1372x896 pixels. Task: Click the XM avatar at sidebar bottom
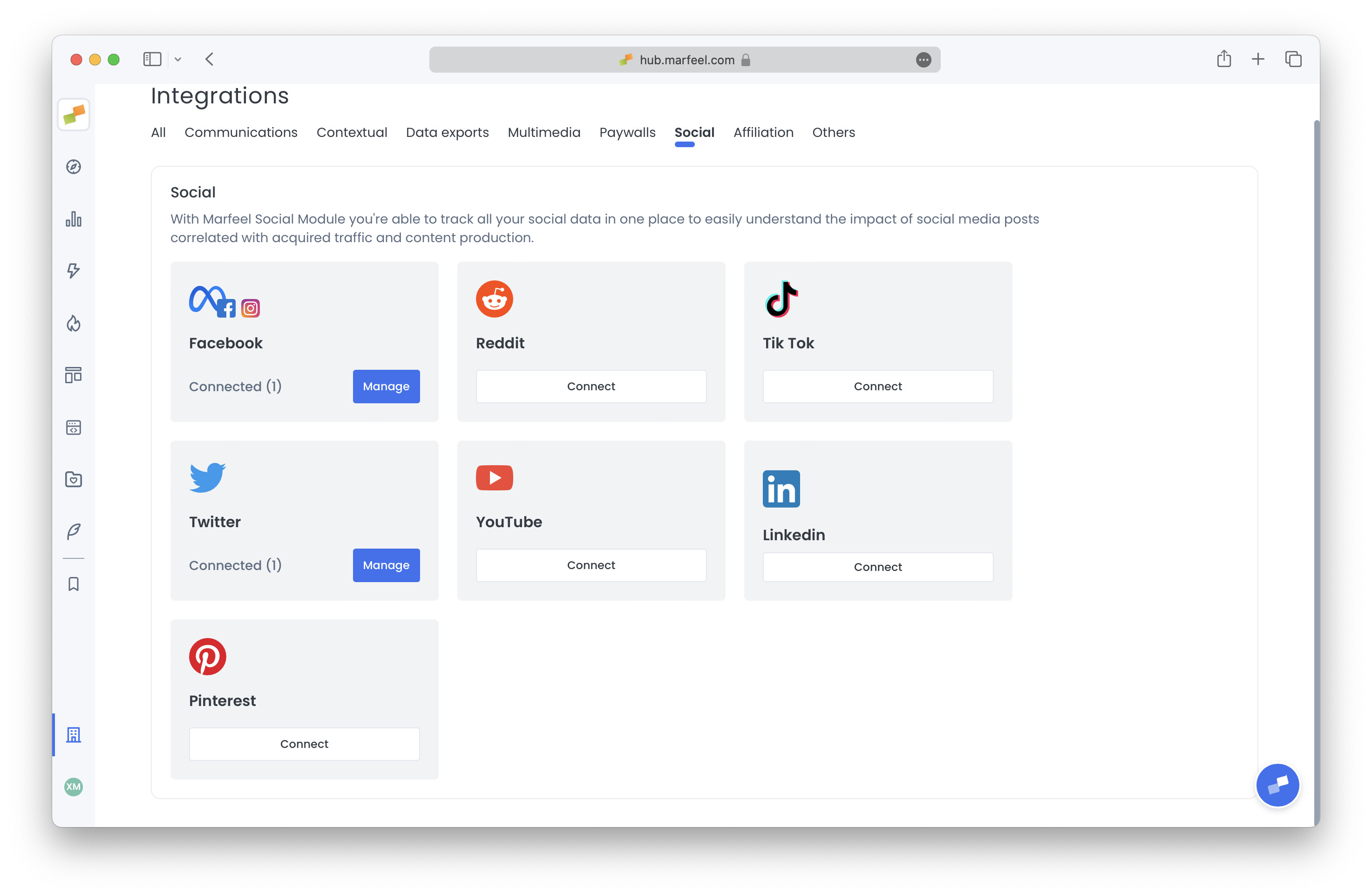pyautogui.click(x=73, y=787)
